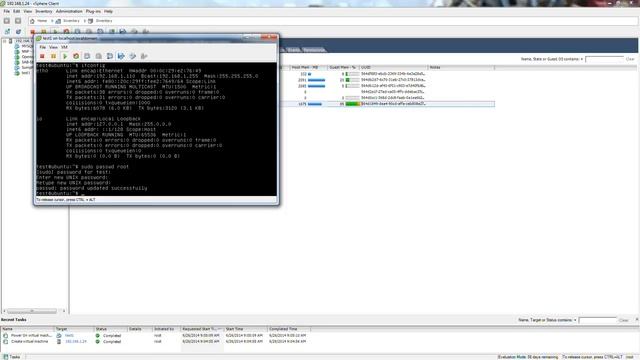
Task: Click Notes column header in VM list
Action: click(461, 67)
